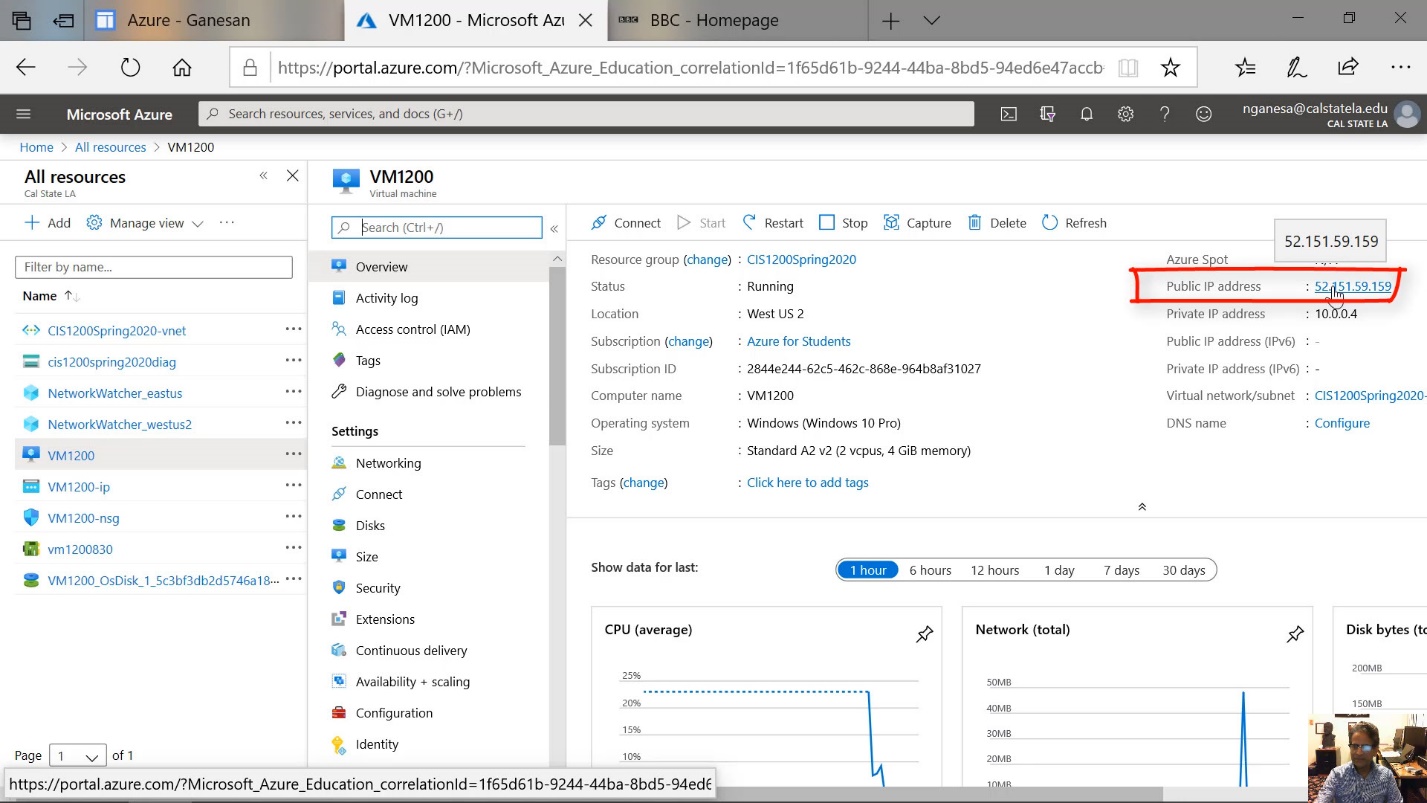
Task: Click the feedback smiley icon
Action: pos(1204,114)
